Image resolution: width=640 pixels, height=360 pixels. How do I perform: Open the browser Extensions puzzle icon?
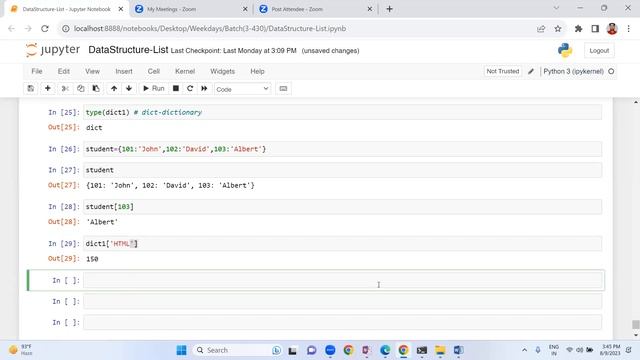578,29
